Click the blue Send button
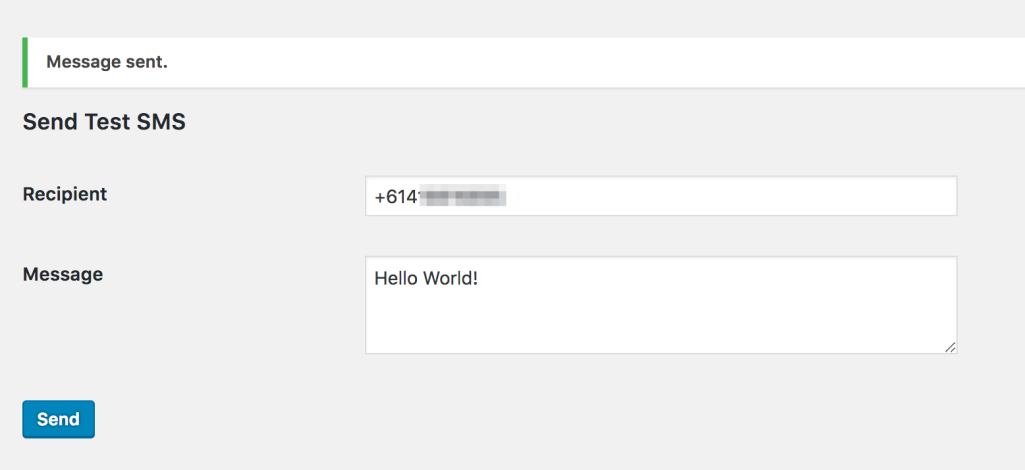The height and width of the screenshot is (470, 1025). [x=58, y=420]
